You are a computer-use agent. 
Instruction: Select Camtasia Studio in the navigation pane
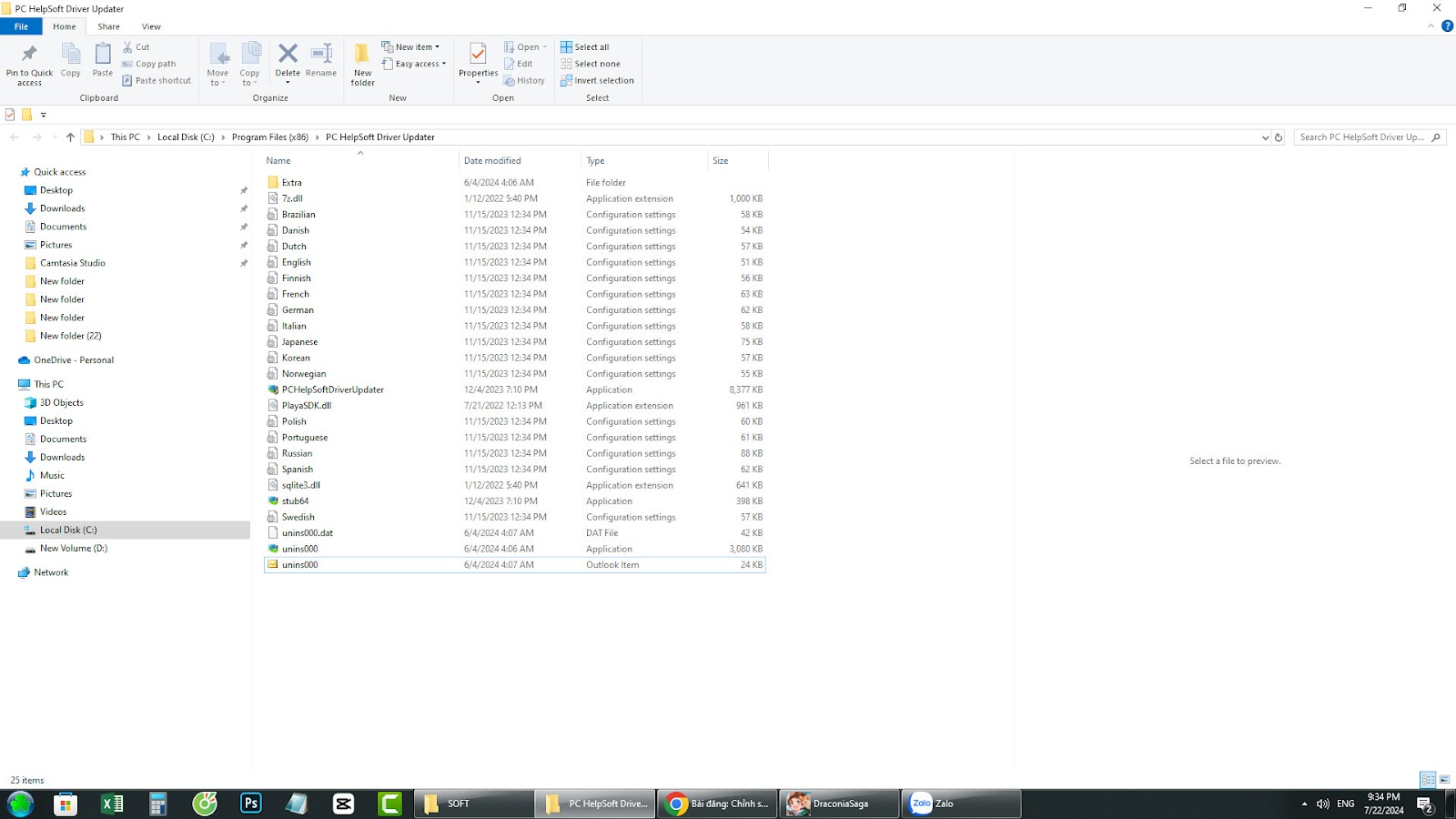click(x=73, y=263)
